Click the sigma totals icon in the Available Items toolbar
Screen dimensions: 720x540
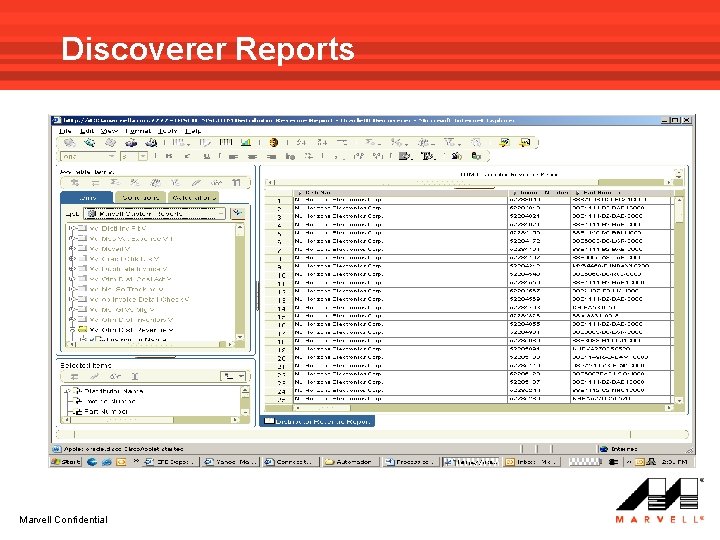(115, 182)
